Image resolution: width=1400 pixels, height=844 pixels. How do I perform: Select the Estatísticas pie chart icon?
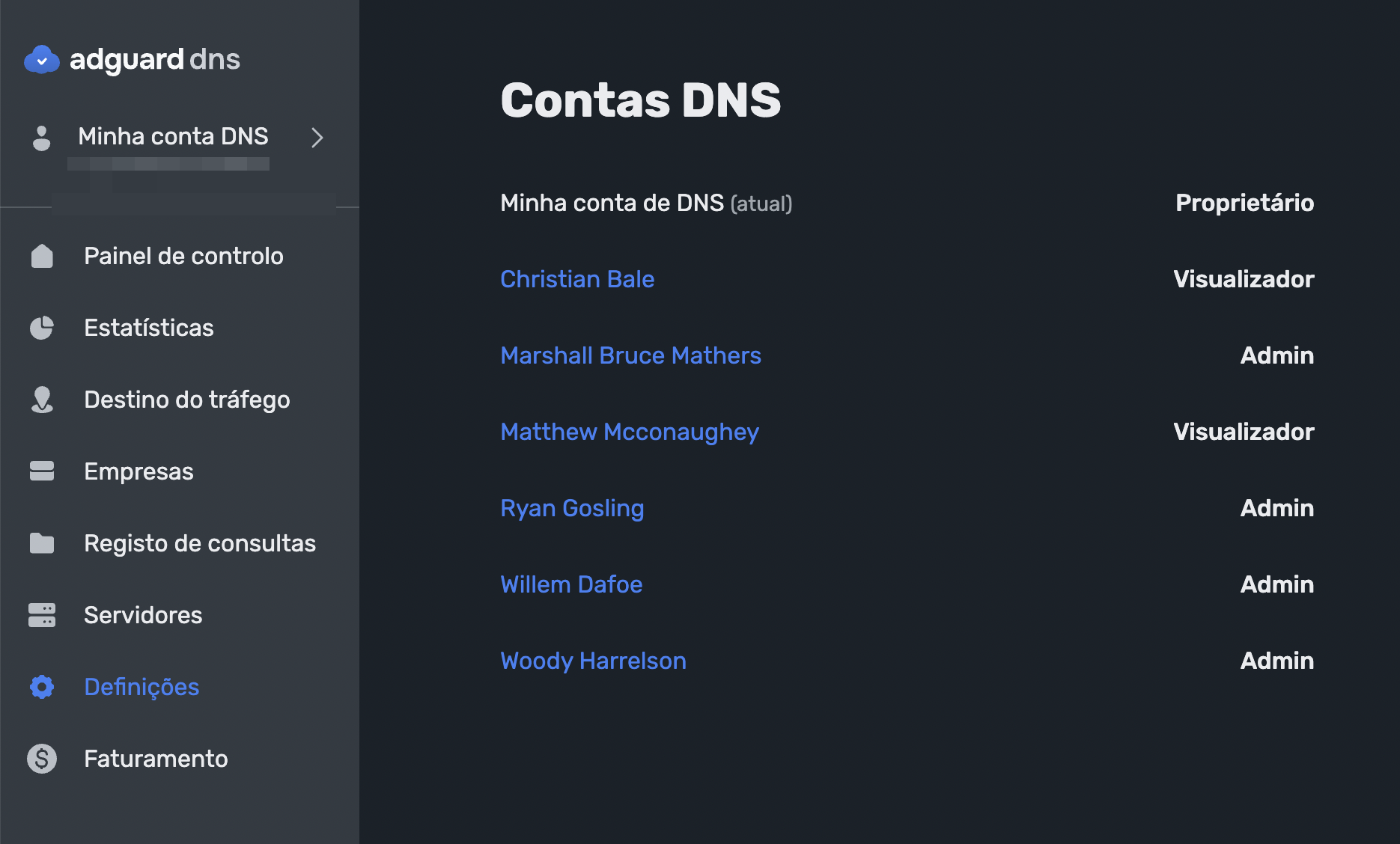coord(42,327)
